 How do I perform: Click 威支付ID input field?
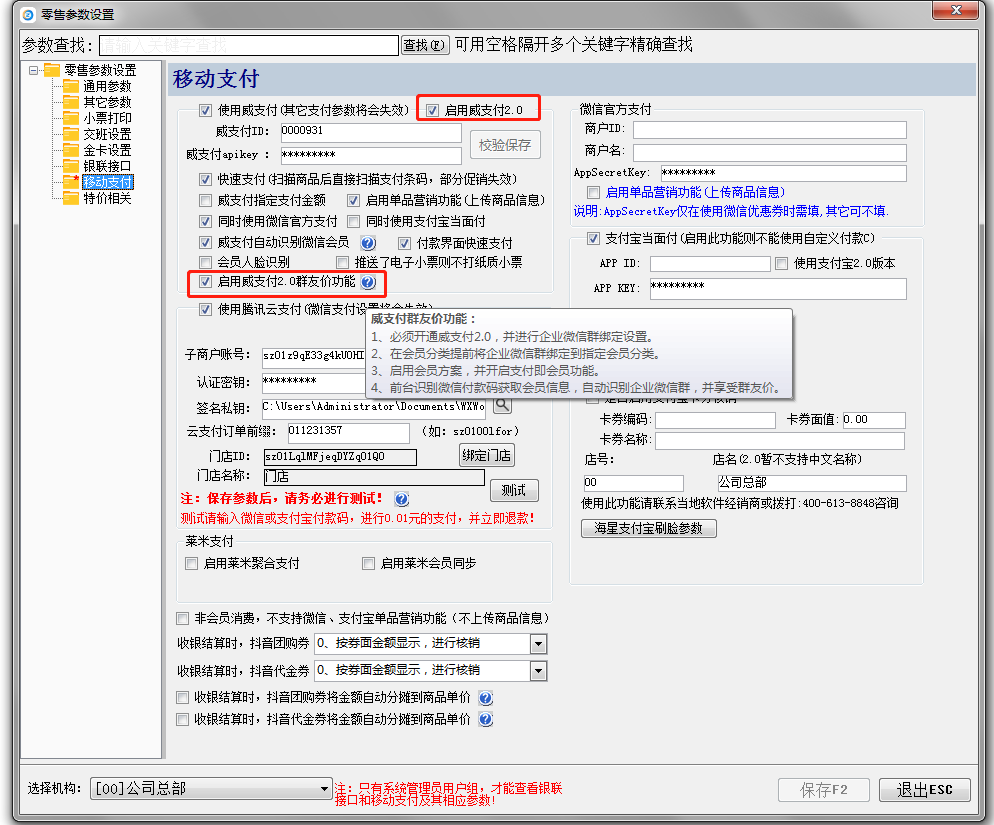370,132
